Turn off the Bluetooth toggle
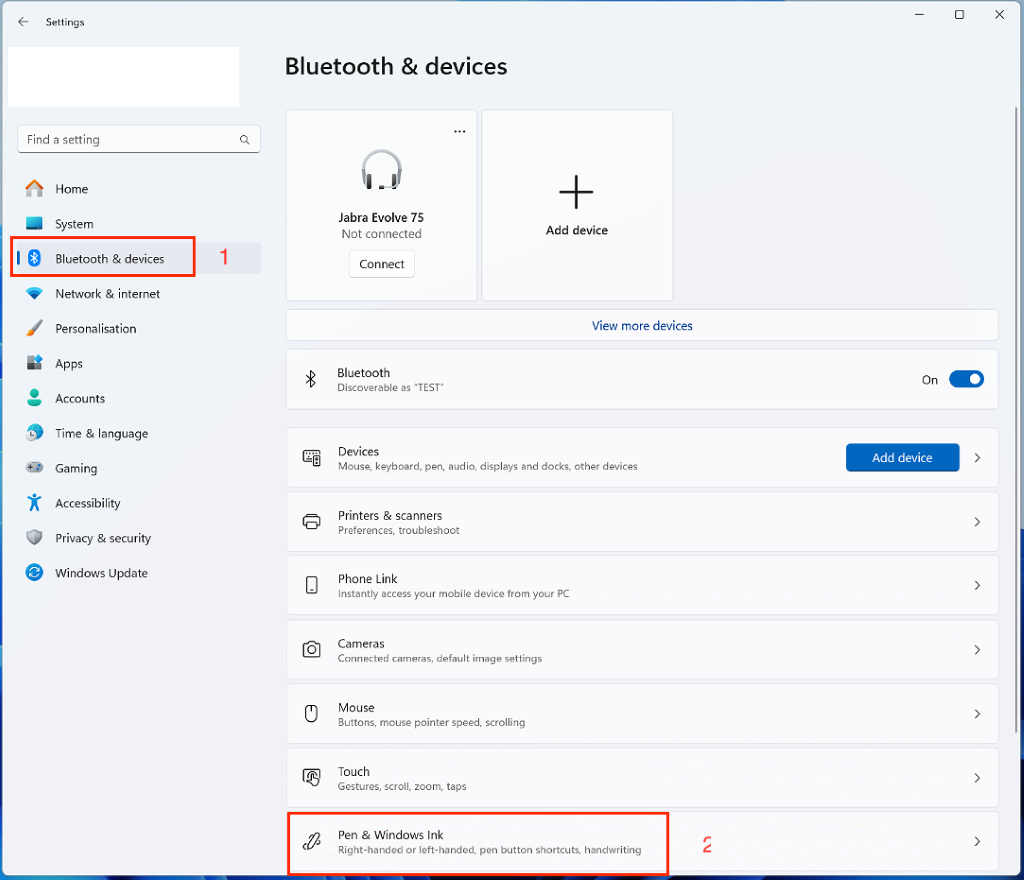The height and width of the screenshot is (880, 1024). (x=966, y=380)
